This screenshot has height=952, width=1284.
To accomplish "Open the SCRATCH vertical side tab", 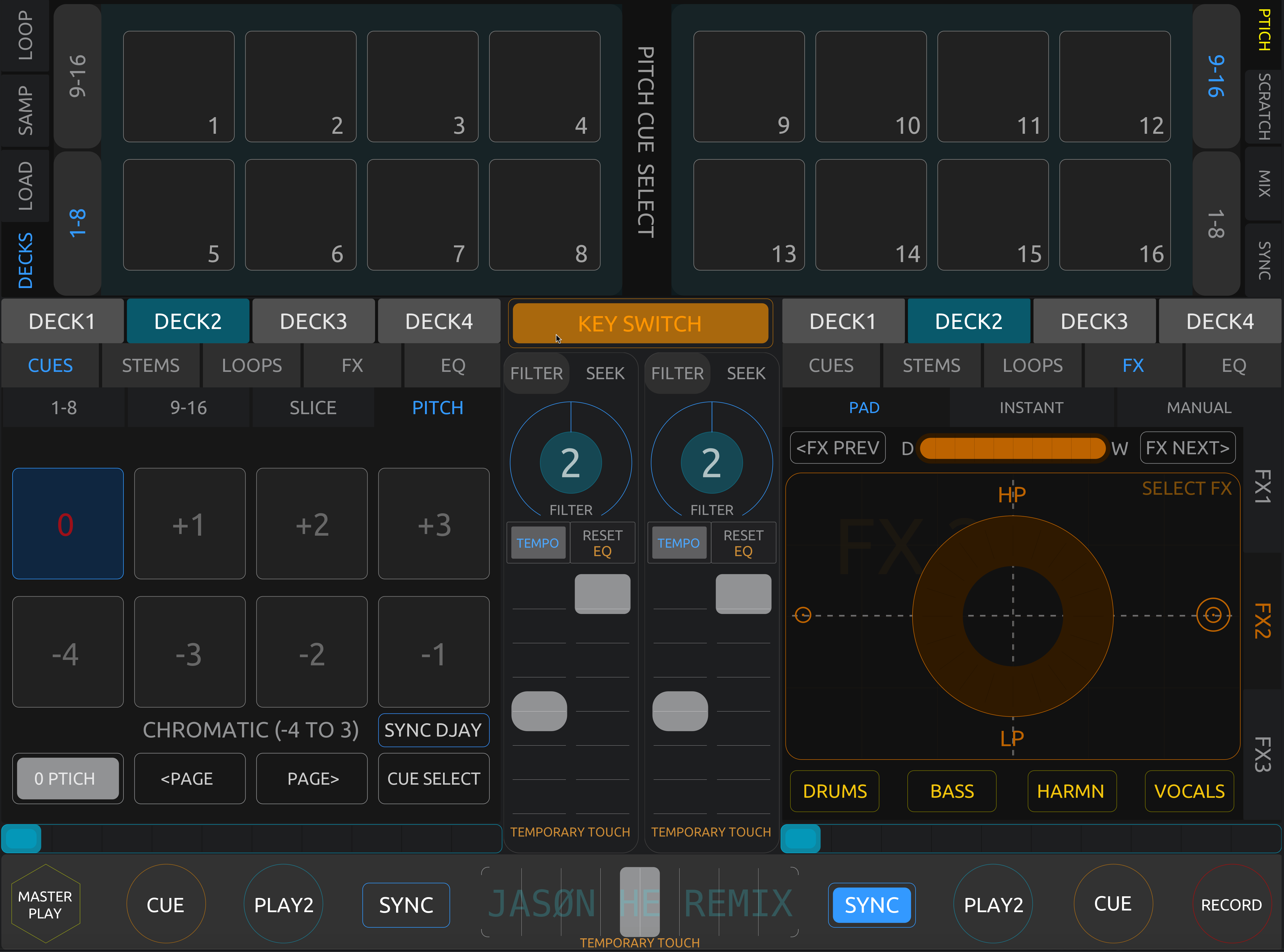I will coord(1264,106).
